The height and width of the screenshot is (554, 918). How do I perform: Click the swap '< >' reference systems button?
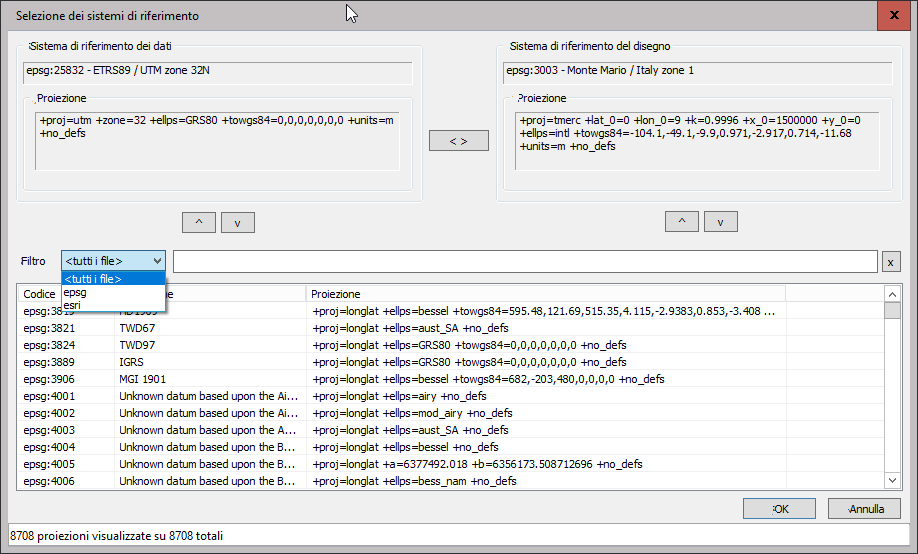[x=459, y=141]
